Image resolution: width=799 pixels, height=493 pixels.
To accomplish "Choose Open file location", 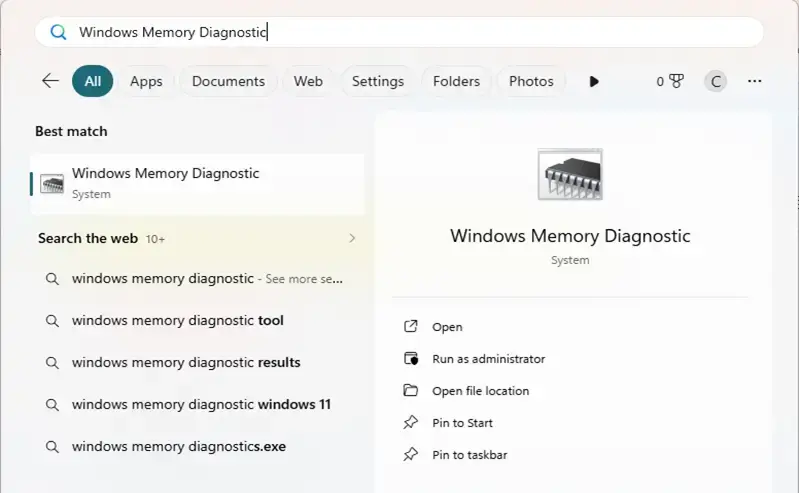I will tap(481, 391).
